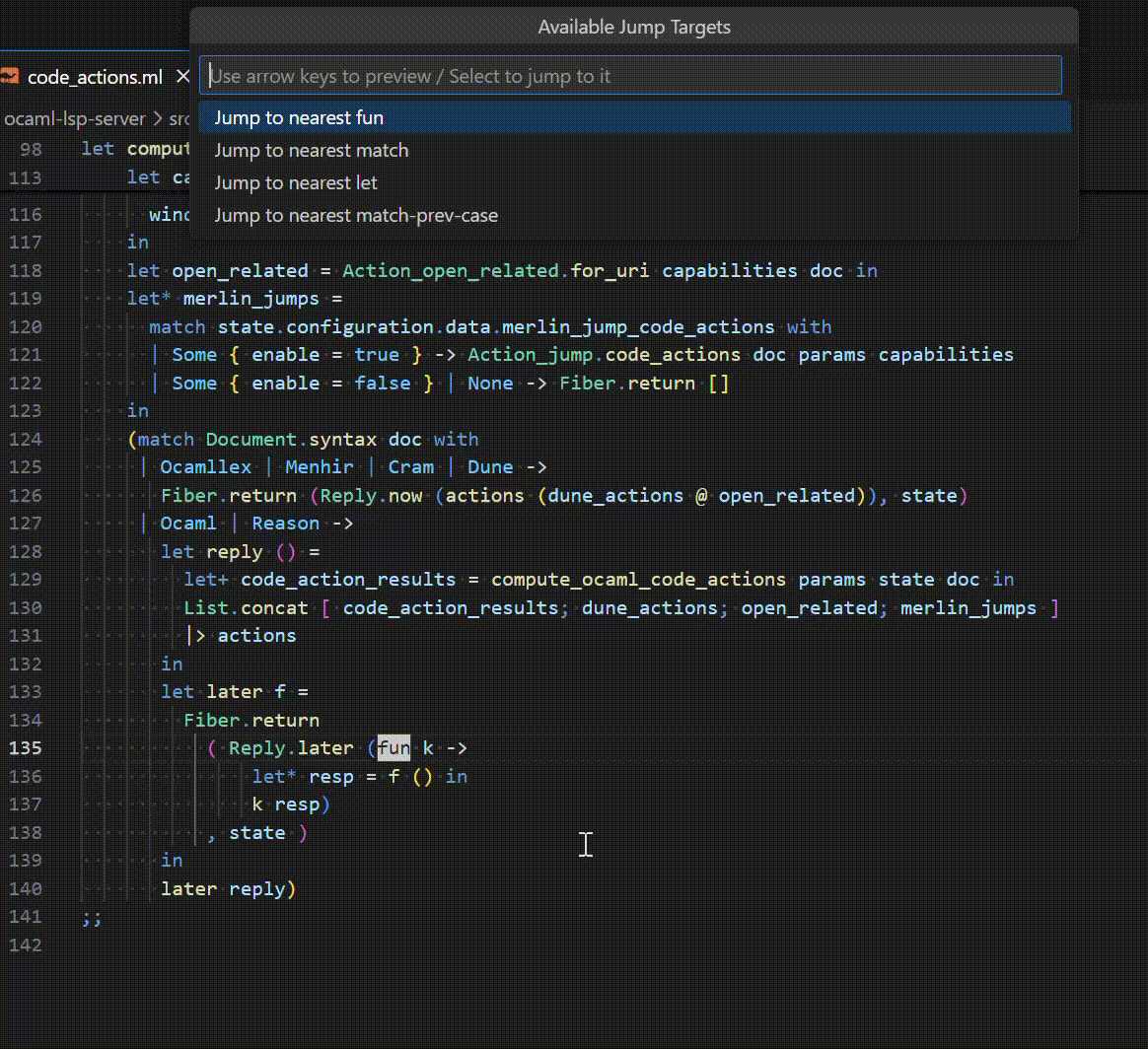
Task: Open the ocaml-lsp-server breadcrumb
Action: 74,119
